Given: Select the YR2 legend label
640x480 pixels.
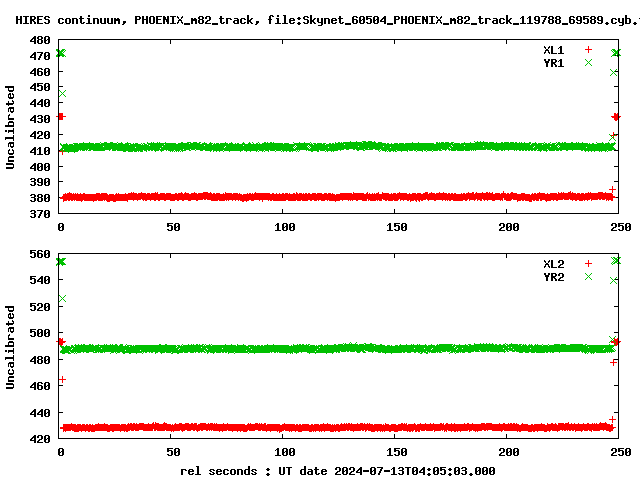Looking at the screenshot, I should pyautogui.click(x=553, y=277).
